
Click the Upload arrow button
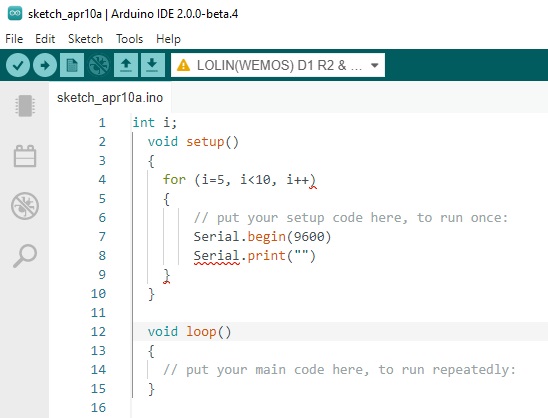point(45,65)
